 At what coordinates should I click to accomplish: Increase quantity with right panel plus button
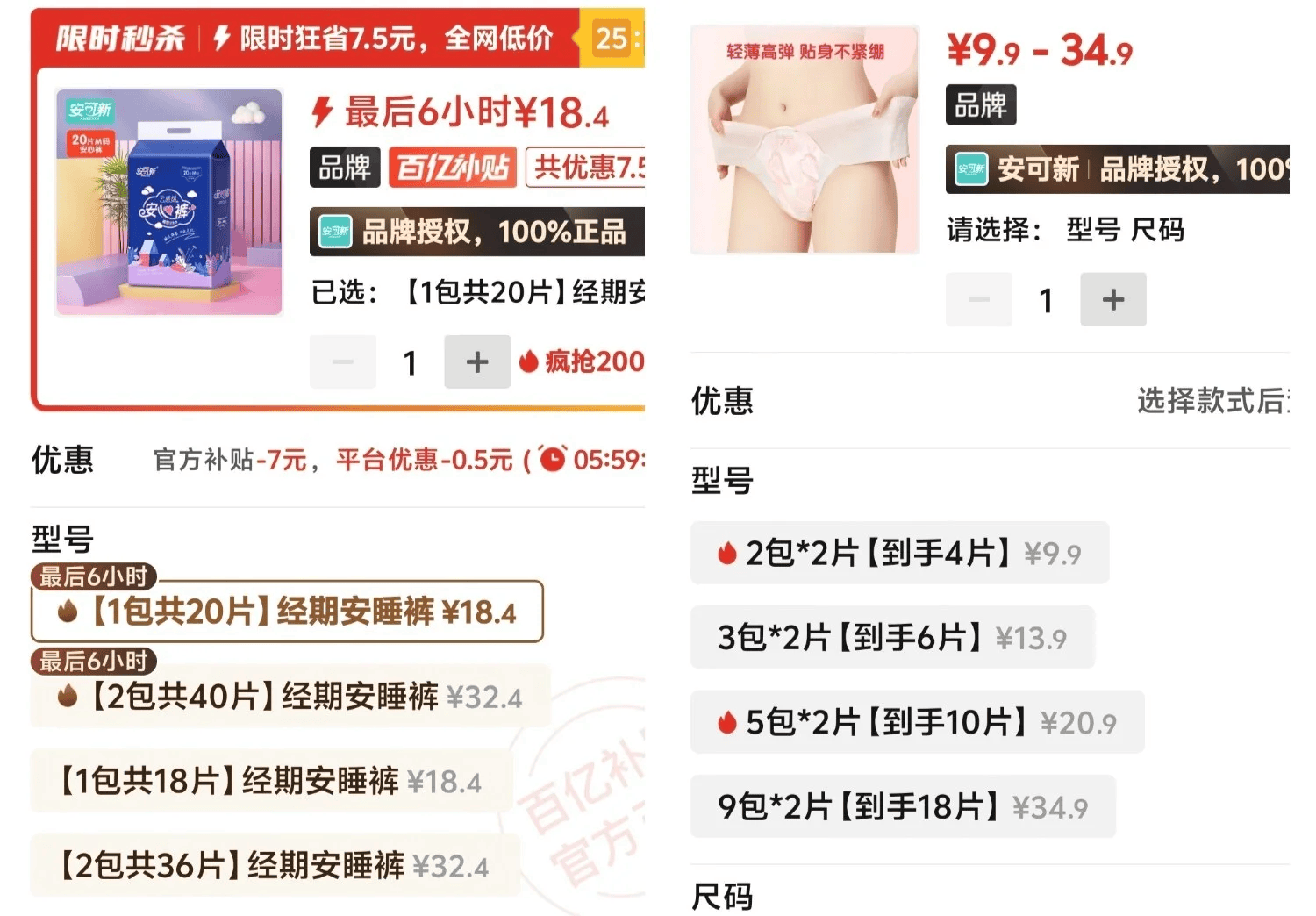coord(1113,299)
